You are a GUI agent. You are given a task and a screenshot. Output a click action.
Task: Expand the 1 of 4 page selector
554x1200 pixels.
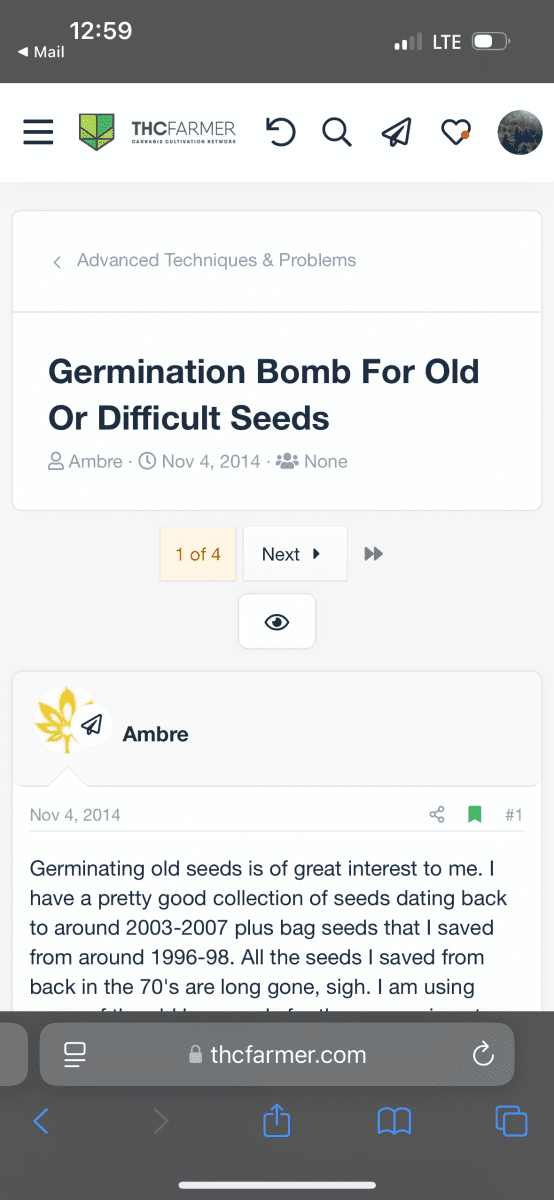(x=198, y=554)
